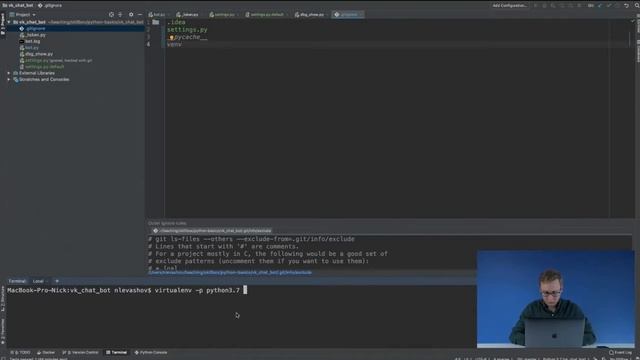
Task: Click the Terminal panel title label
Action: click(17, 281)
